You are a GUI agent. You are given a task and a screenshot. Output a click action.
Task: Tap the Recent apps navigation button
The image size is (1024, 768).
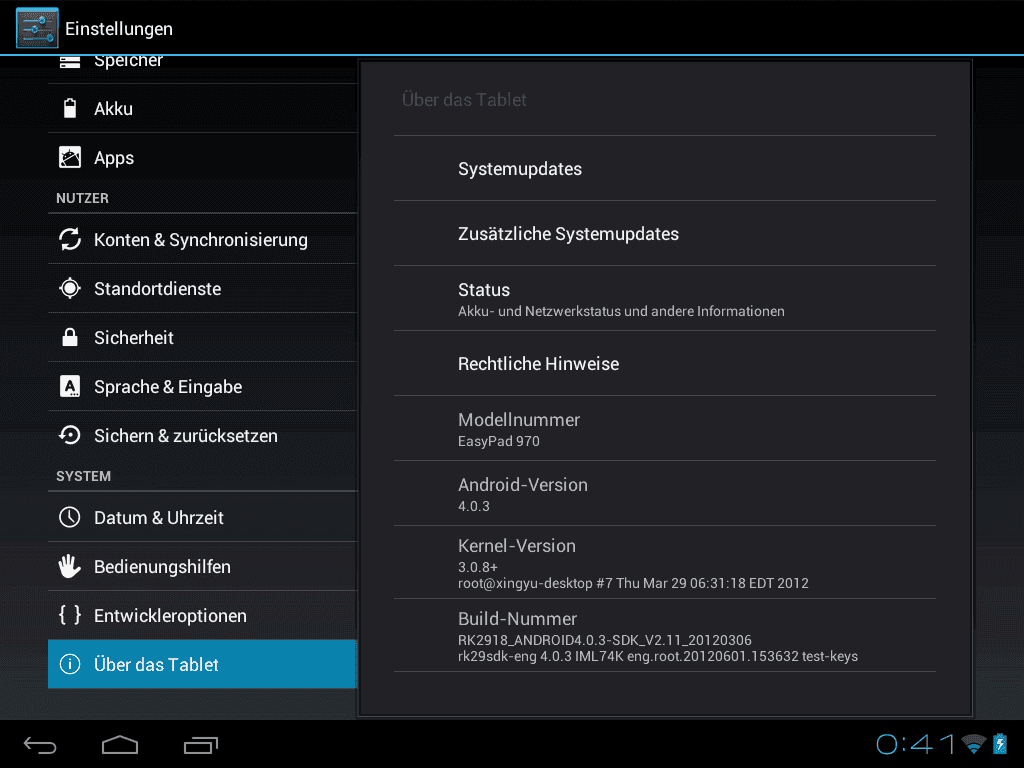point(200,744)
